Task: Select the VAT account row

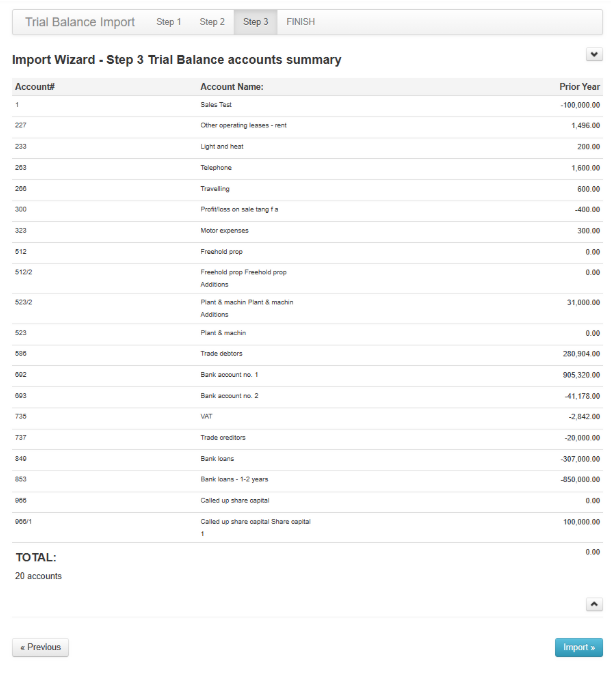Action: [x=207, y=416]
